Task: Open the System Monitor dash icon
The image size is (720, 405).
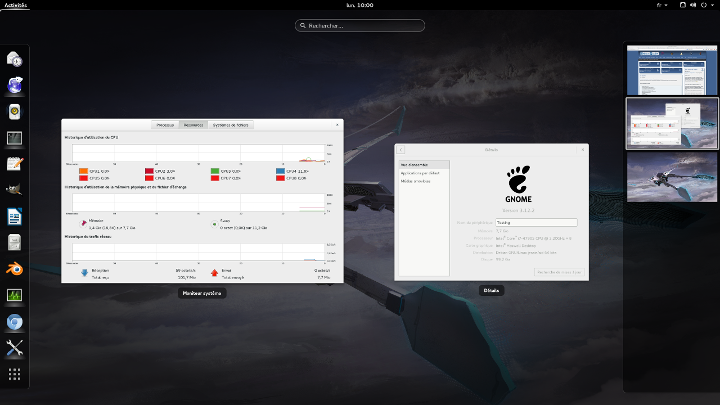Action: click(x=15, y=296)
